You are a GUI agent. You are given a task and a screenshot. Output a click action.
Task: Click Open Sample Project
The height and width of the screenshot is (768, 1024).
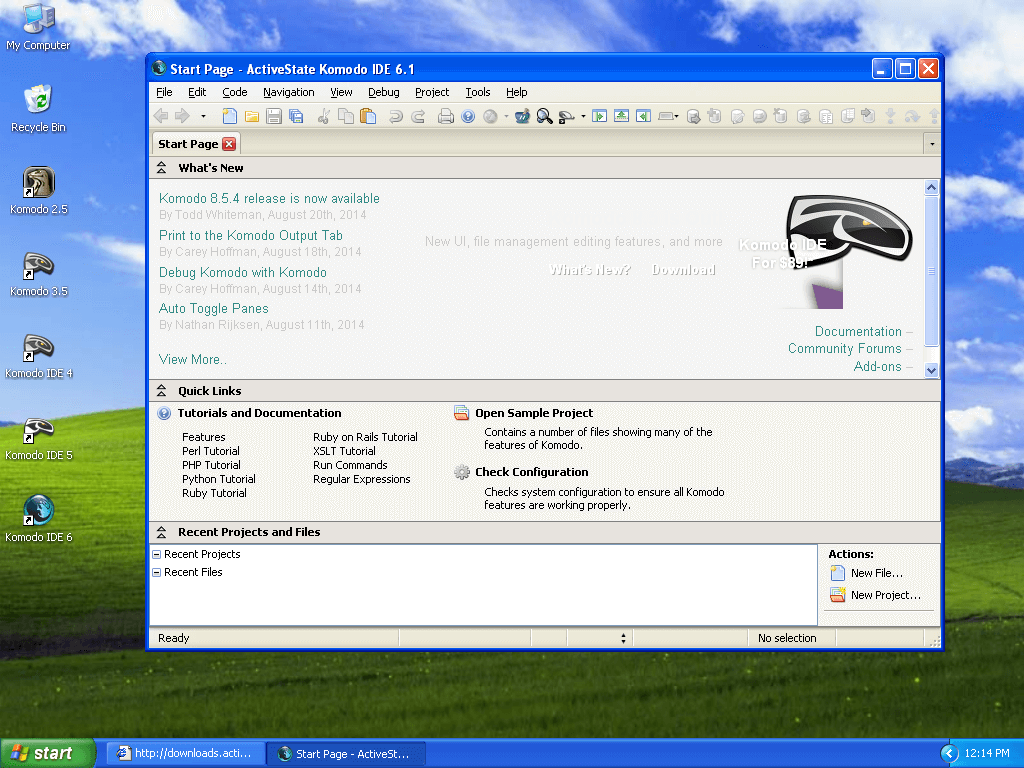coord(534,413)
